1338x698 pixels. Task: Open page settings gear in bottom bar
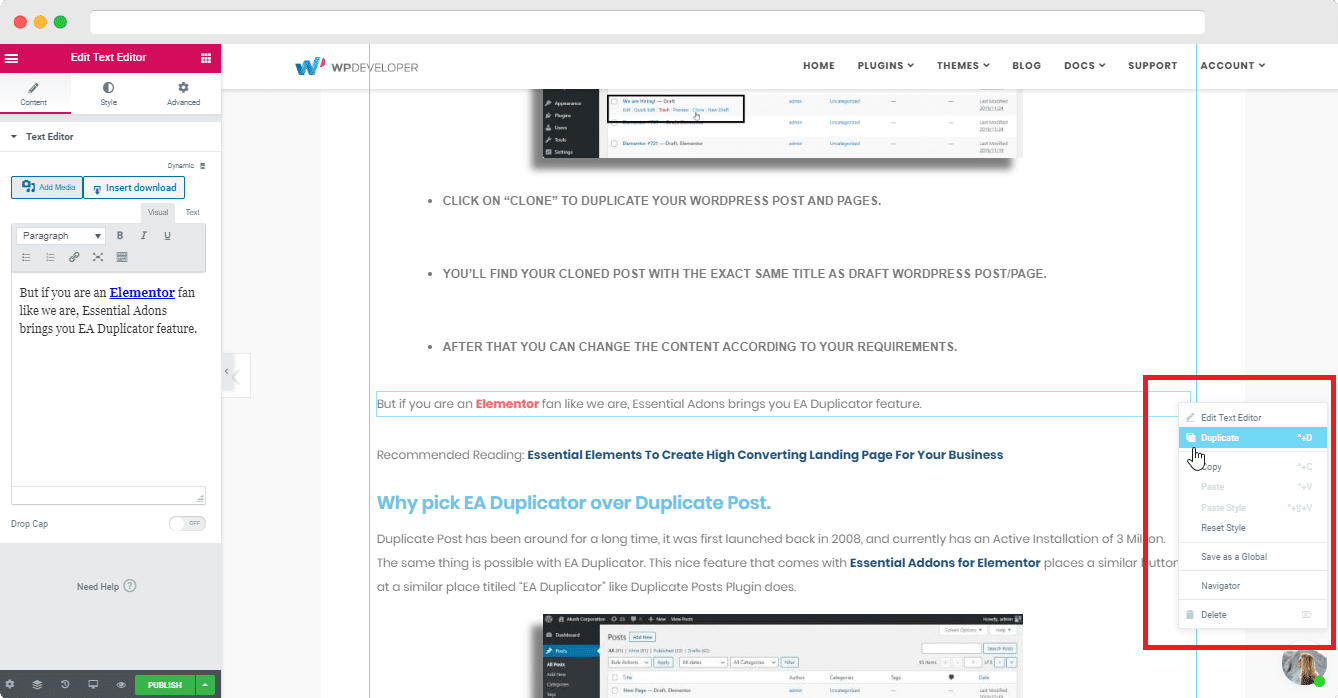click(x=9, y=685)
